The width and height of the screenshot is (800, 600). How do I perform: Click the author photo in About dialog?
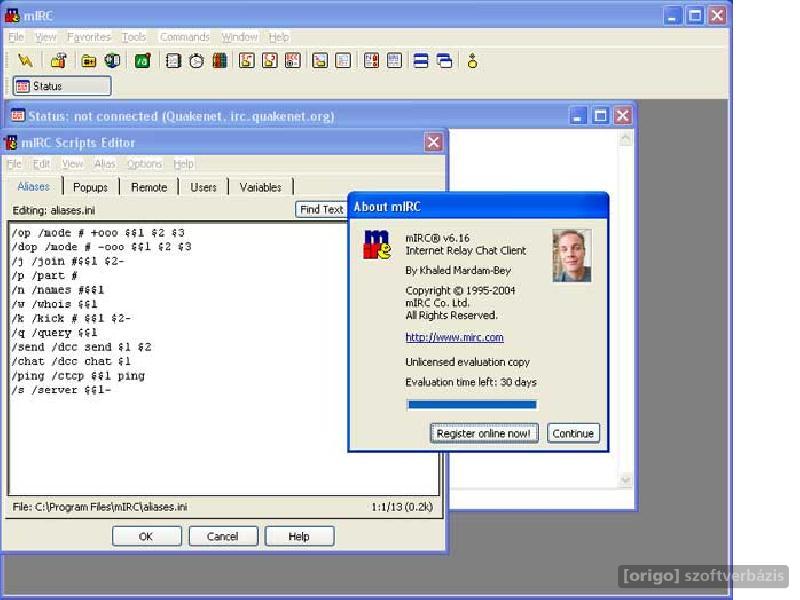click(x=572, y=255)
